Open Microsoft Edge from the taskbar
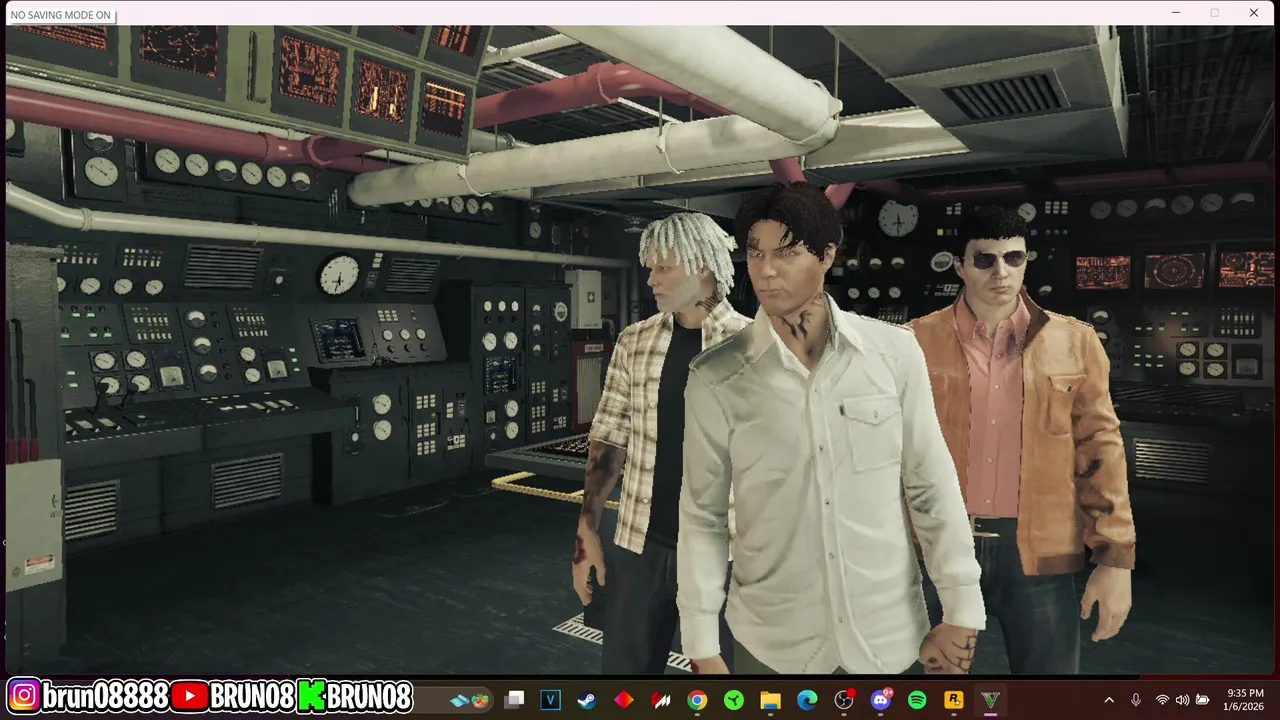Viewport: 1280px width, 720px height. pos(807,700)
